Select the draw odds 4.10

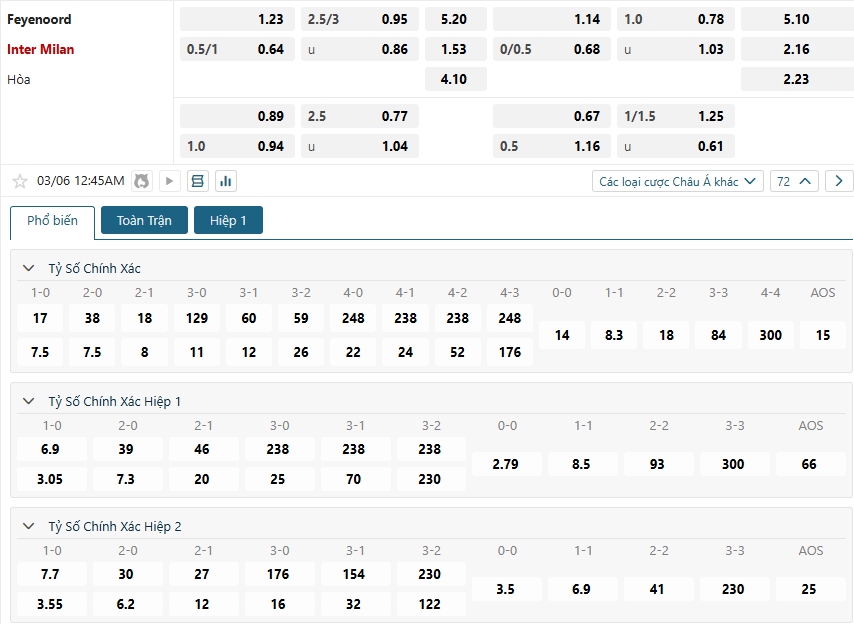point(453,79)
